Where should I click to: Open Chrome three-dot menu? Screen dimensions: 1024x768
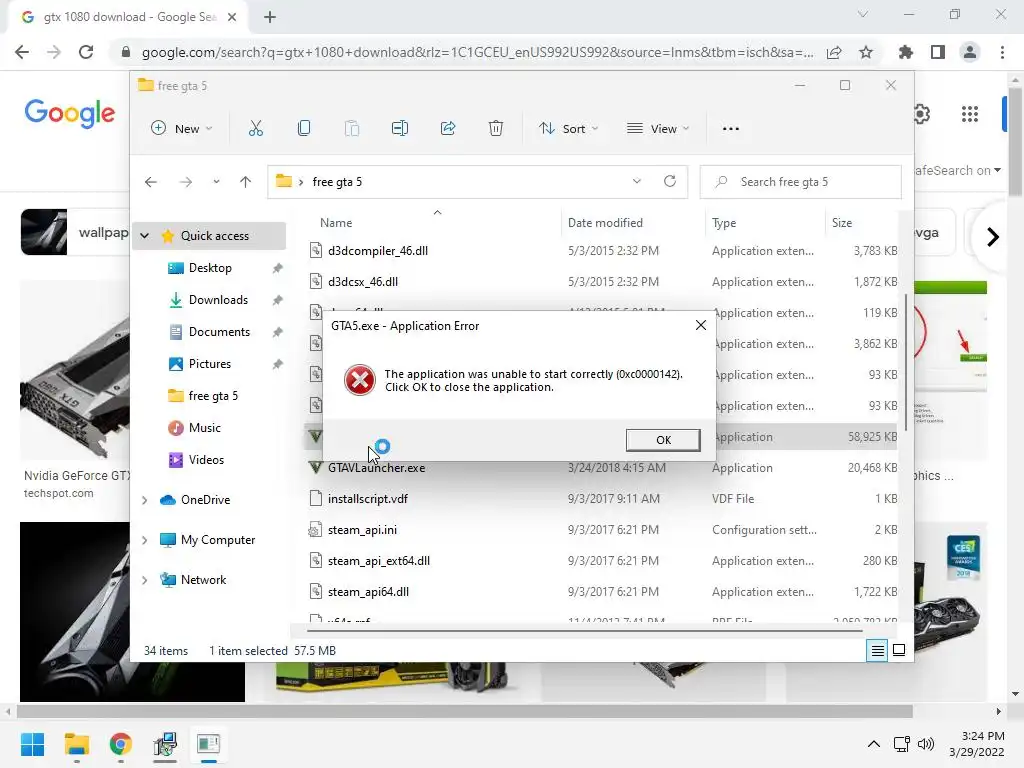[1002, 52]
